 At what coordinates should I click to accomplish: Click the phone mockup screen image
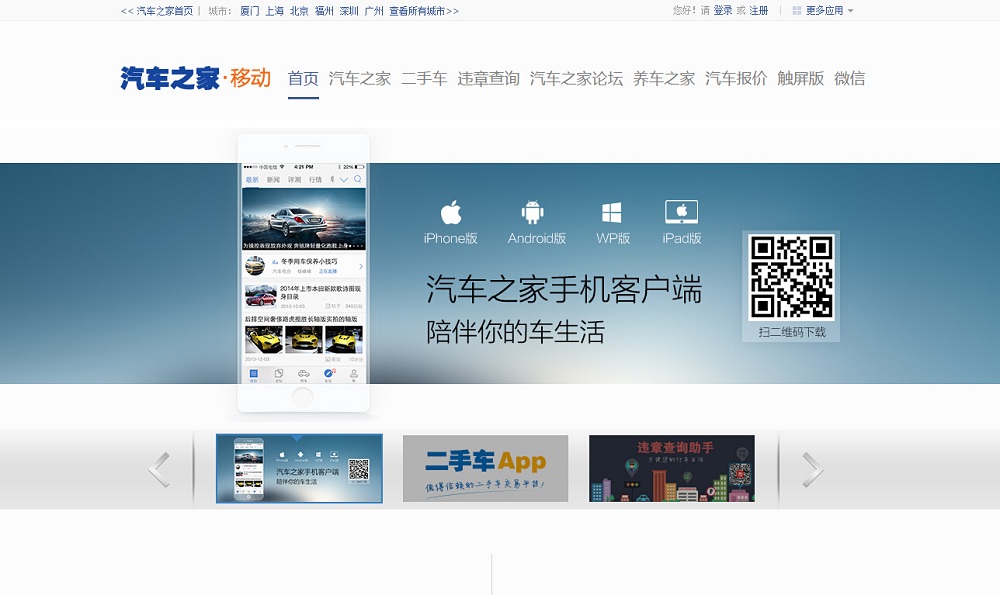[x=304, y=272]
